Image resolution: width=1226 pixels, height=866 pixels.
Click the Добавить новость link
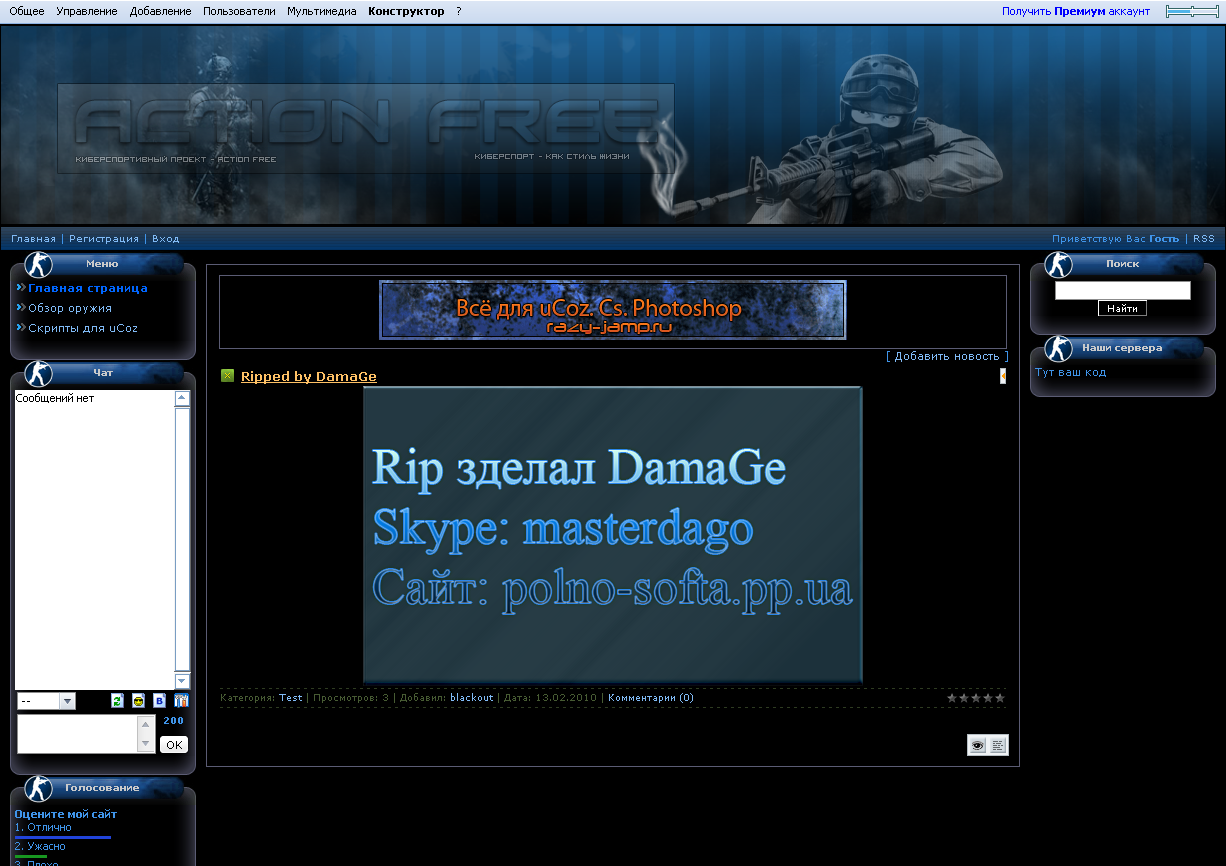(x=947, y=356)
